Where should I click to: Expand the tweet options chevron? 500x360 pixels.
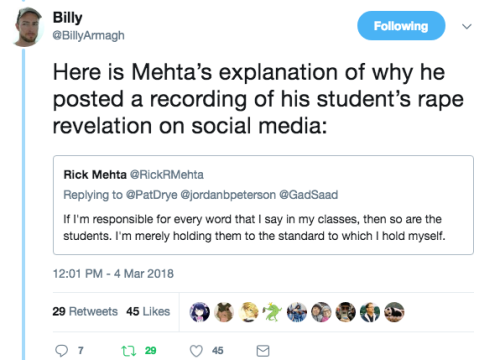click(467, 26)
